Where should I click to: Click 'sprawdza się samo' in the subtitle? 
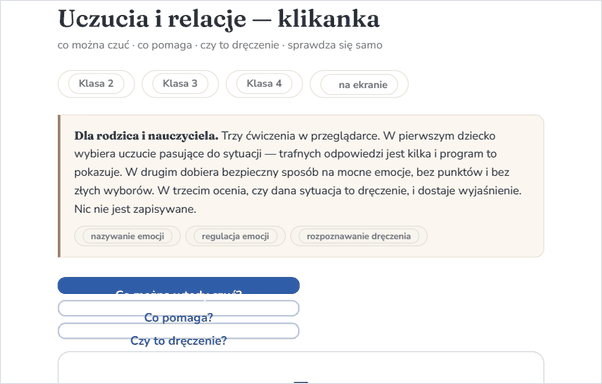pyautogui.click(x=335, y=45)
